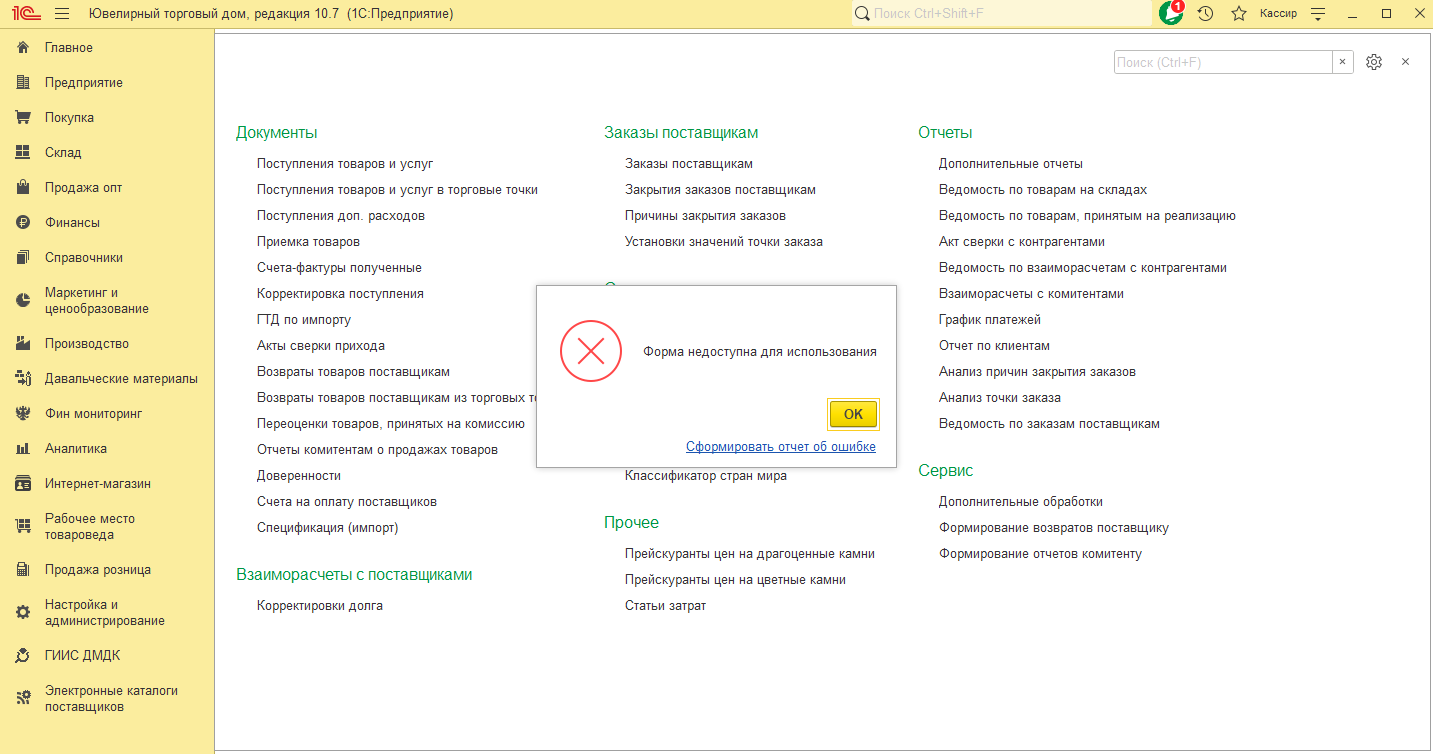
Task: Click the Давальческие материалы icon
Action: click(x=23, y=379)
